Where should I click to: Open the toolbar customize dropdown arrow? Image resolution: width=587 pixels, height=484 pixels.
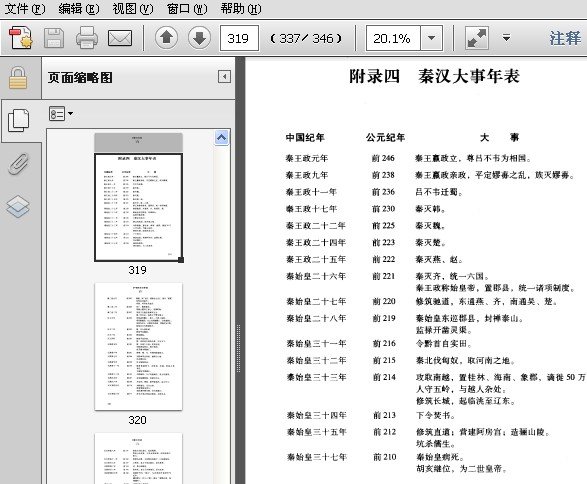point(506,38)
